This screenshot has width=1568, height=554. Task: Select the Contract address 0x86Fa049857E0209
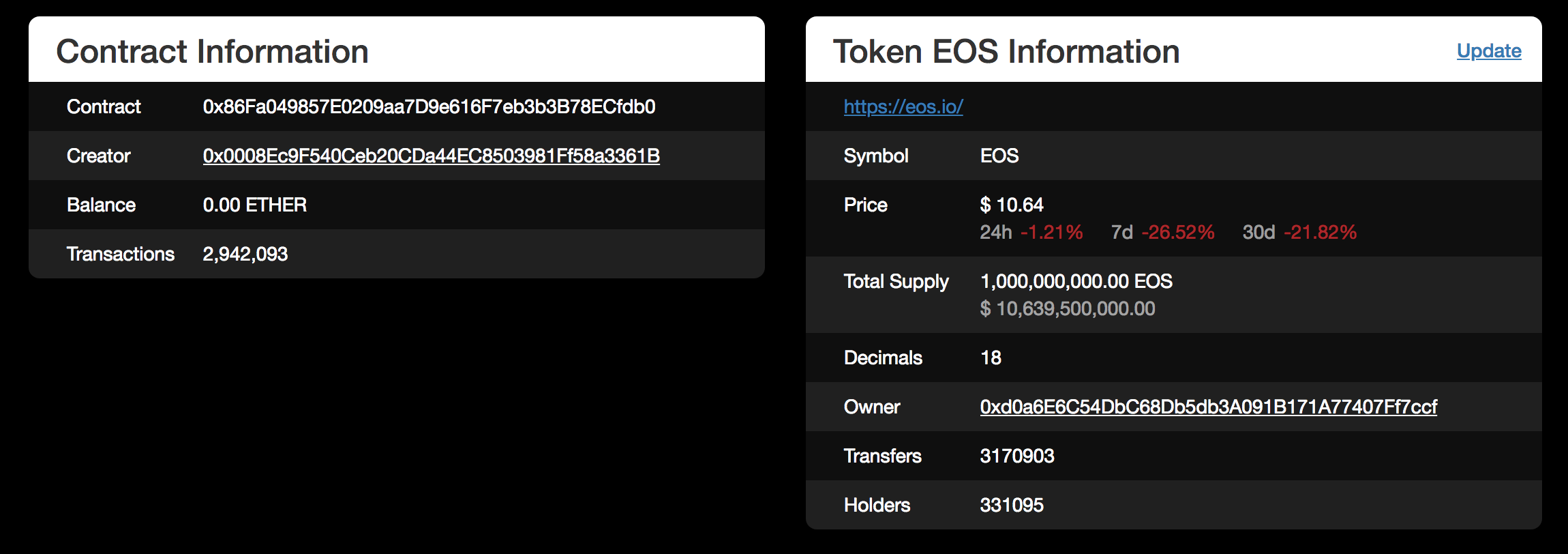point(429,106)
